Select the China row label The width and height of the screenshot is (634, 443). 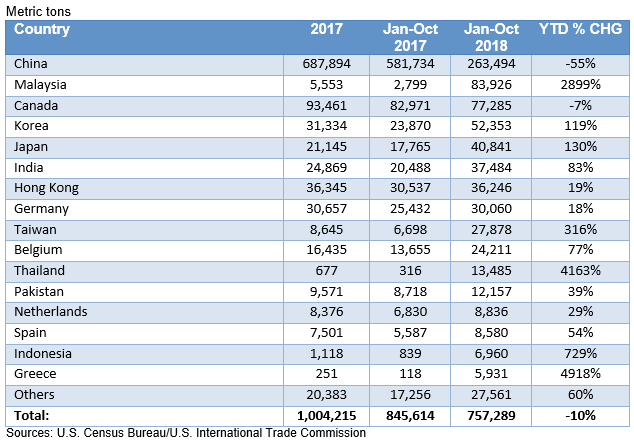point(32,64)
